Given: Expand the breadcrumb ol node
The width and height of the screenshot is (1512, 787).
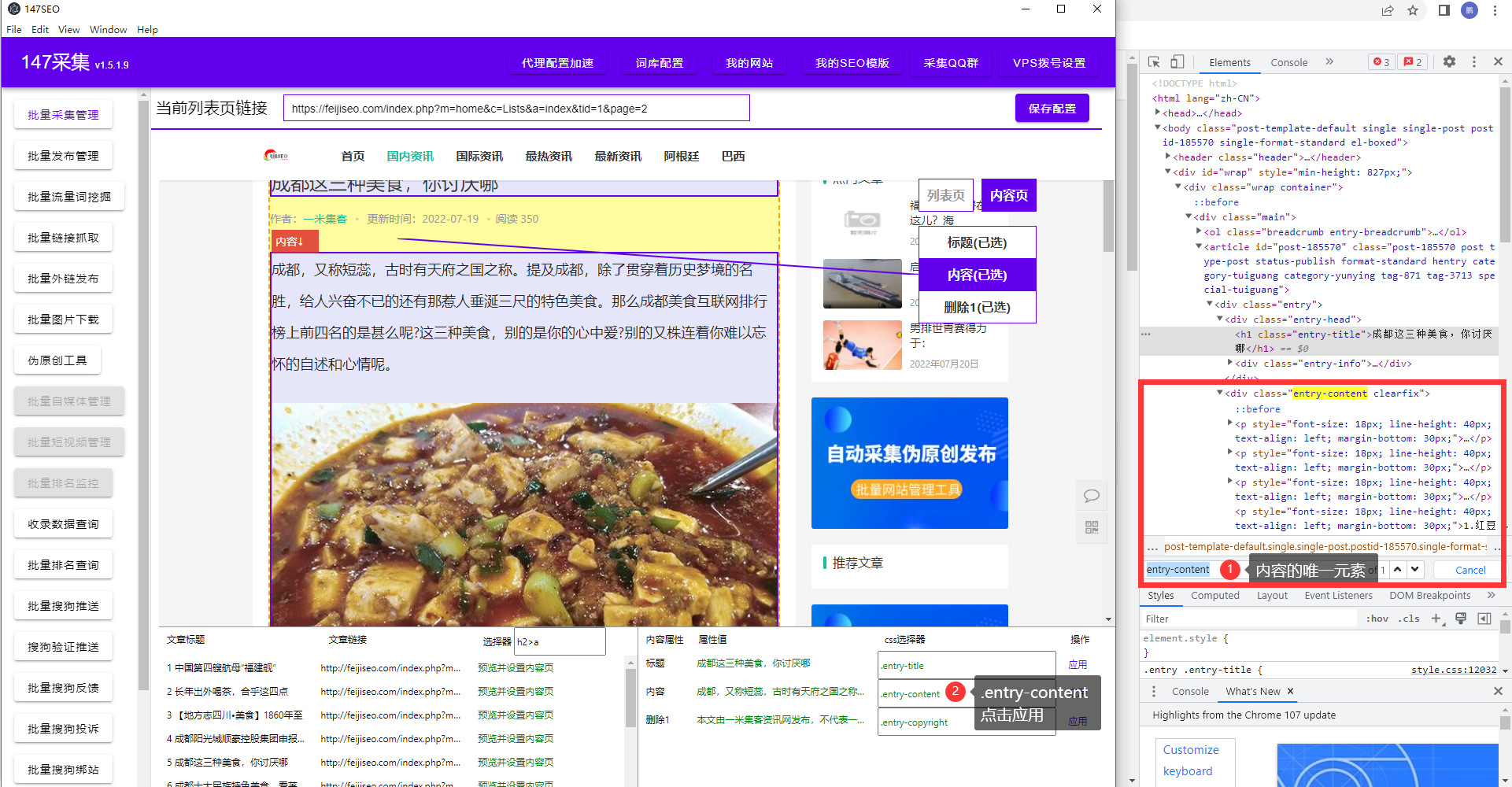Looking at the screenshot, I should click(1198, 231).
